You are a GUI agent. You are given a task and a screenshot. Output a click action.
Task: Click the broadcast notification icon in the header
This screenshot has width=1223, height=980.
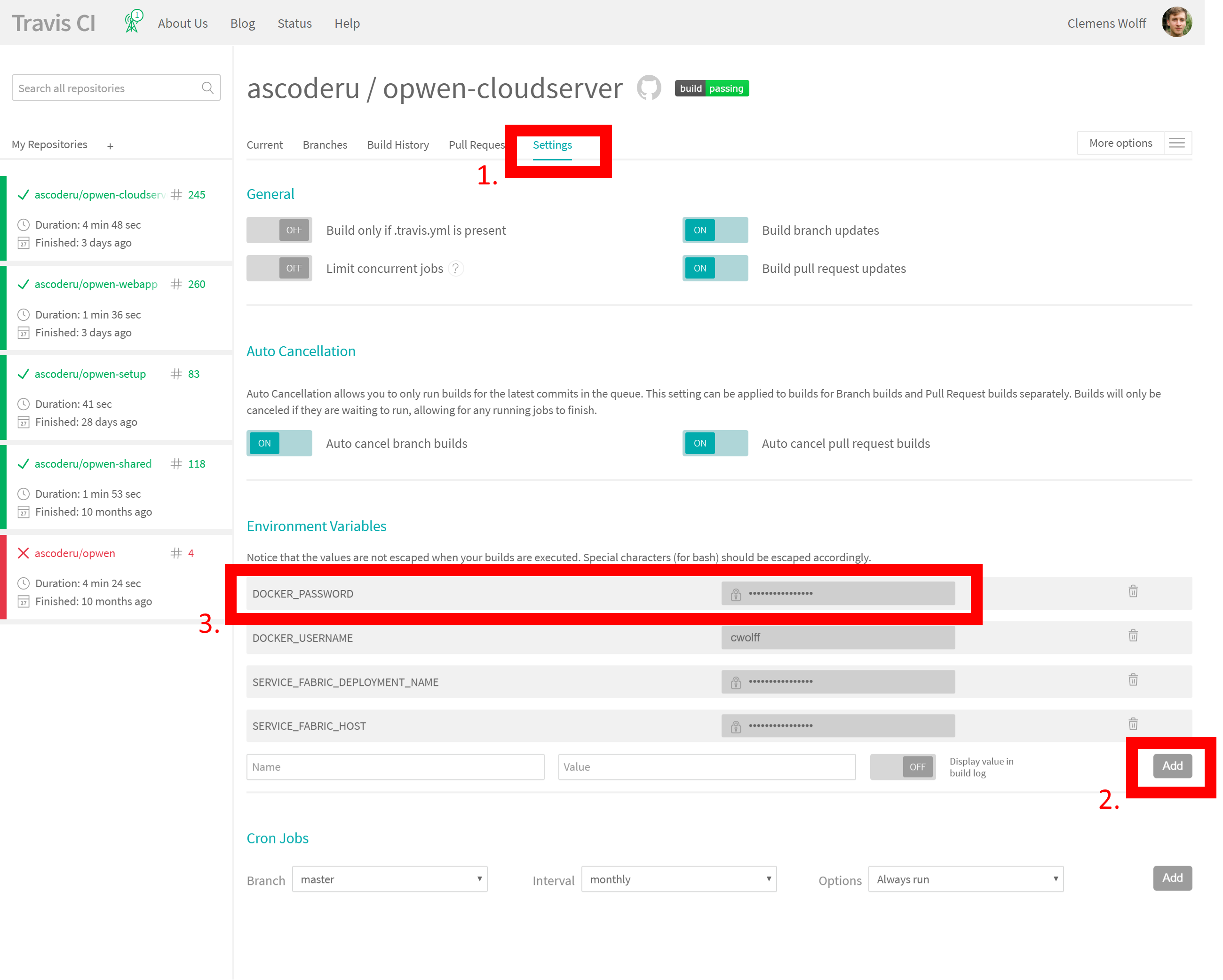132,22
